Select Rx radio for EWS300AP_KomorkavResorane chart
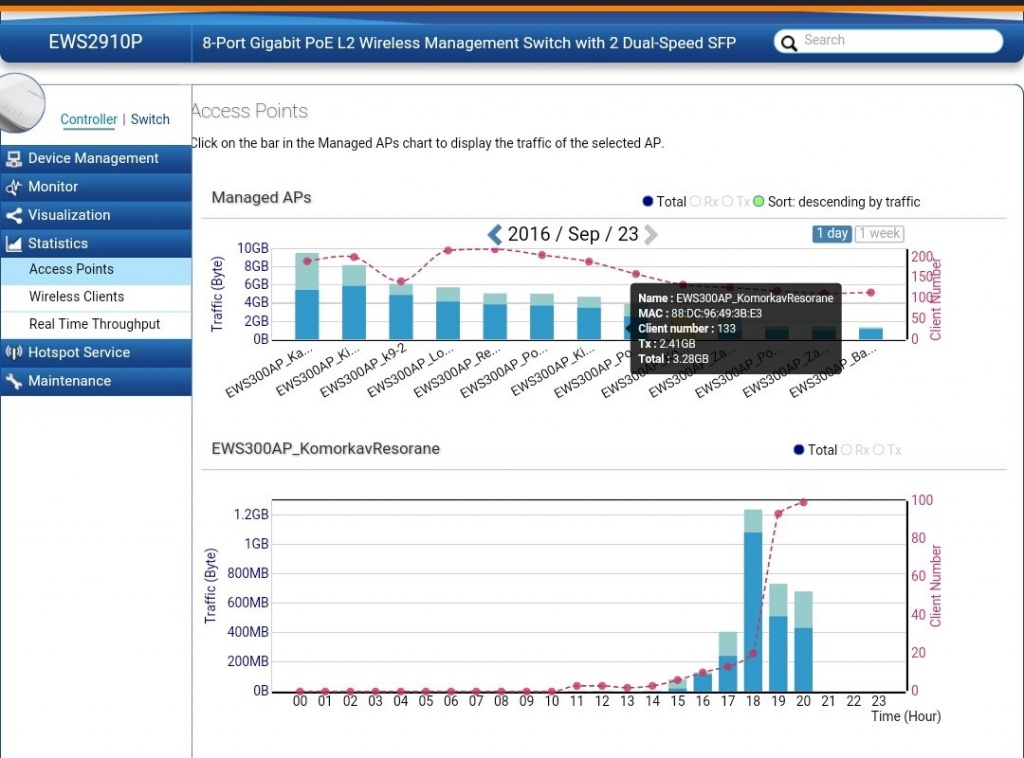The image size is (1024, 758). point(846,449)
